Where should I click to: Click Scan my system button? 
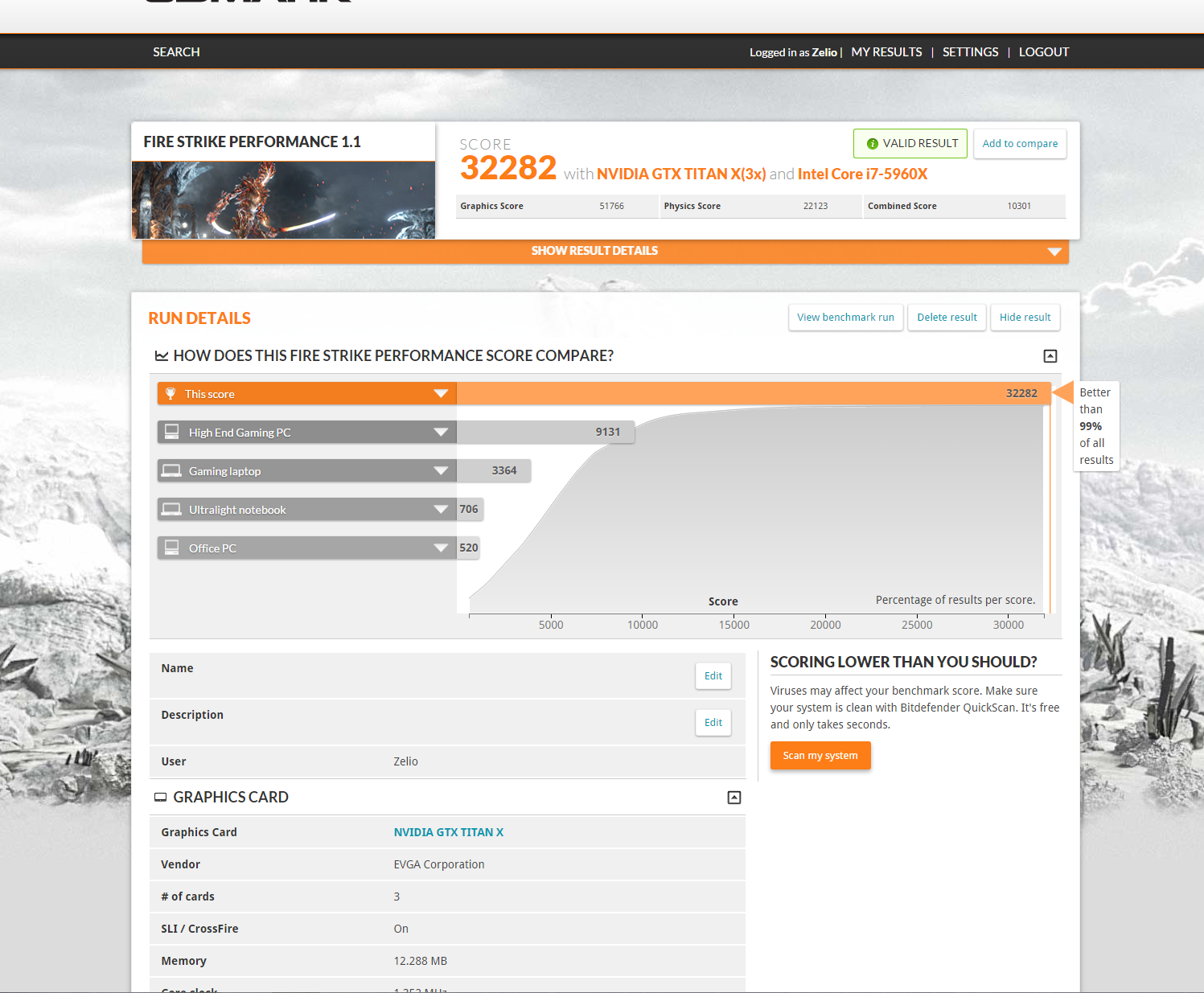click(x=820, y=755)
